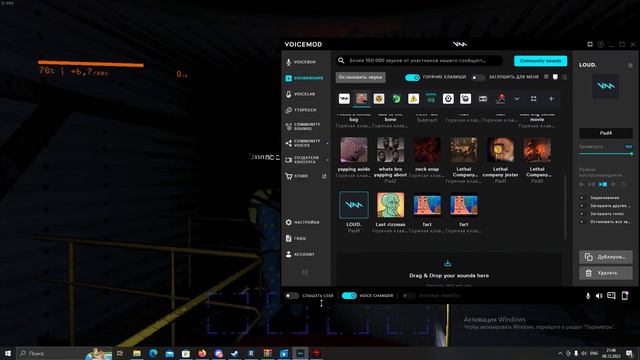
Task: Open LOUD. panel options menu icon
Action: [630, 65]
